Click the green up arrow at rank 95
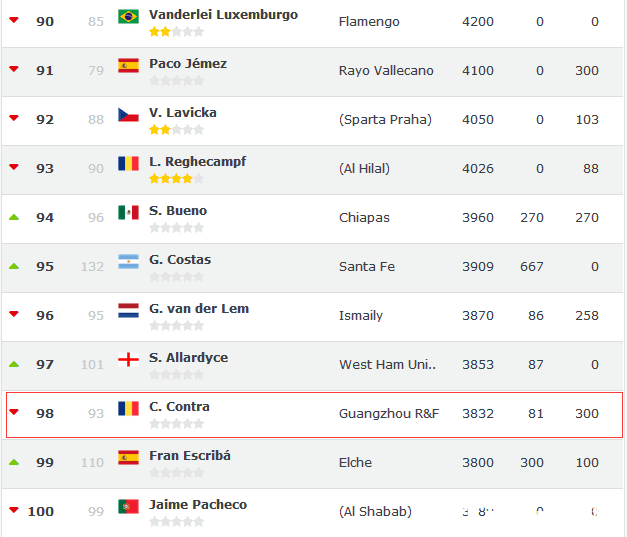Viewport: 627px width, 537px height. point(14,266)
